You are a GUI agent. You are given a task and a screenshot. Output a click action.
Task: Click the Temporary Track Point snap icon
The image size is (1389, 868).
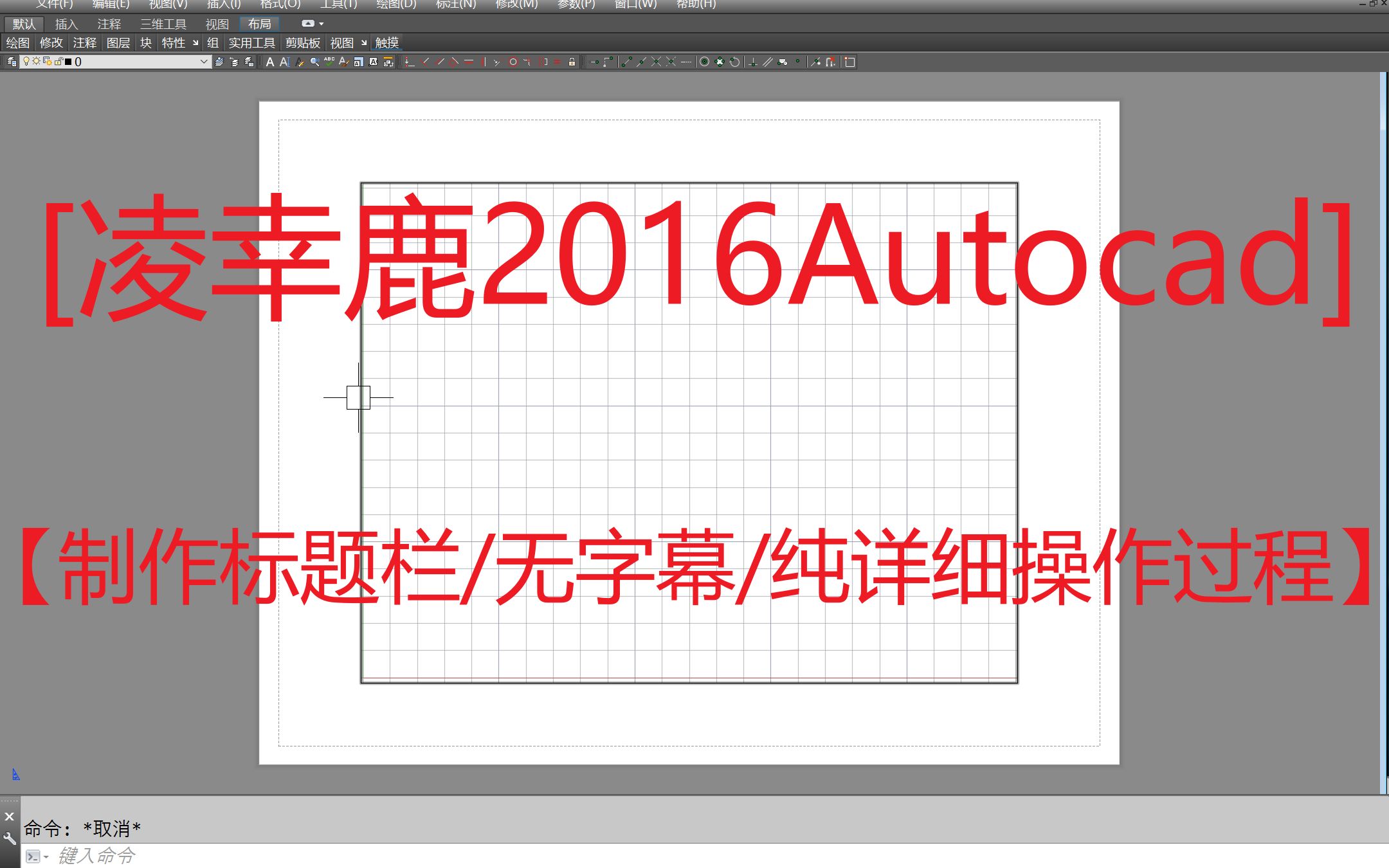[594, 62]
